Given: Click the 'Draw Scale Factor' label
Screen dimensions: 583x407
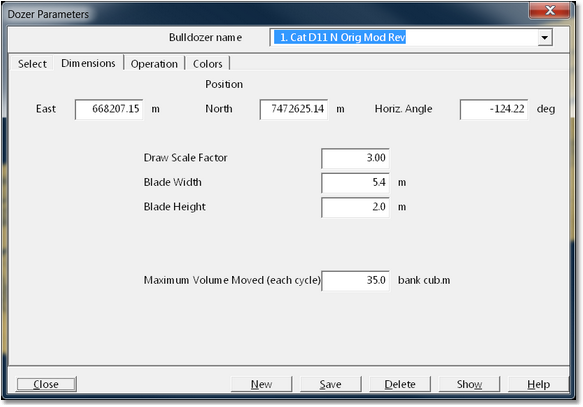Looking at the screenshot, I should click(185, 158).
